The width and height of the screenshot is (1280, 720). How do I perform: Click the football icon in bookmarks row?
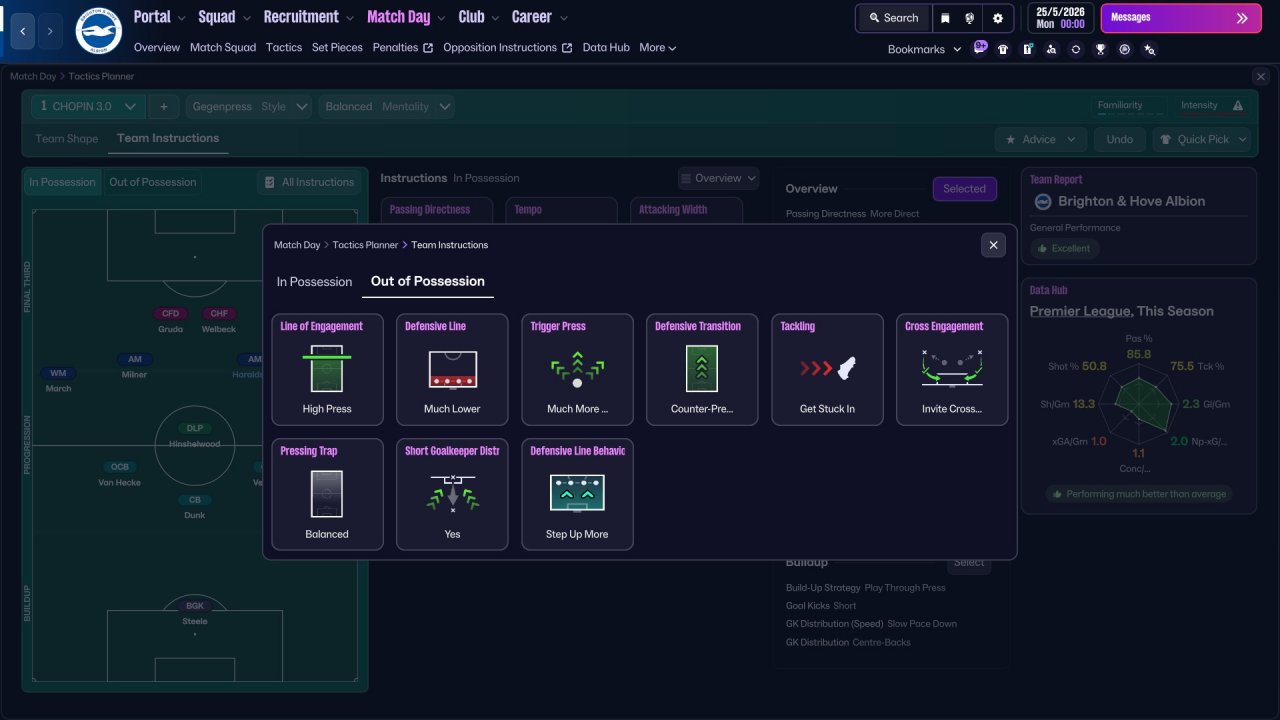pos(1125,49)
